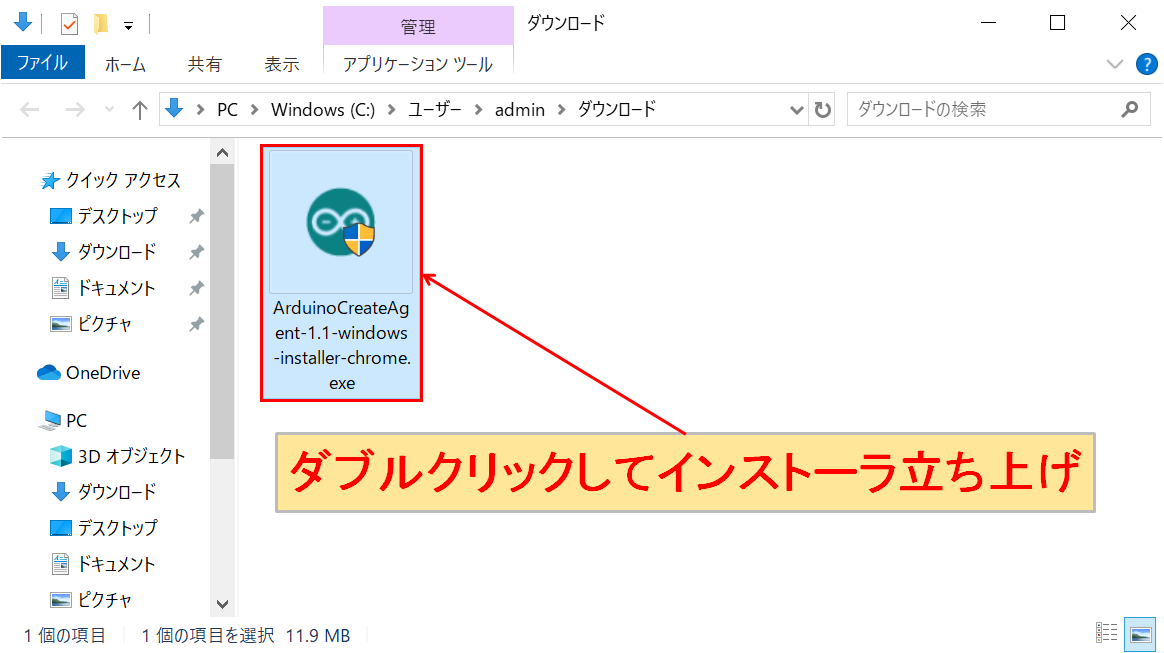Image resolution: width=1164 pixels, height=653 pixels.
Task: Click the Properties icon in quick access toolbar
Action: [69, 23]
